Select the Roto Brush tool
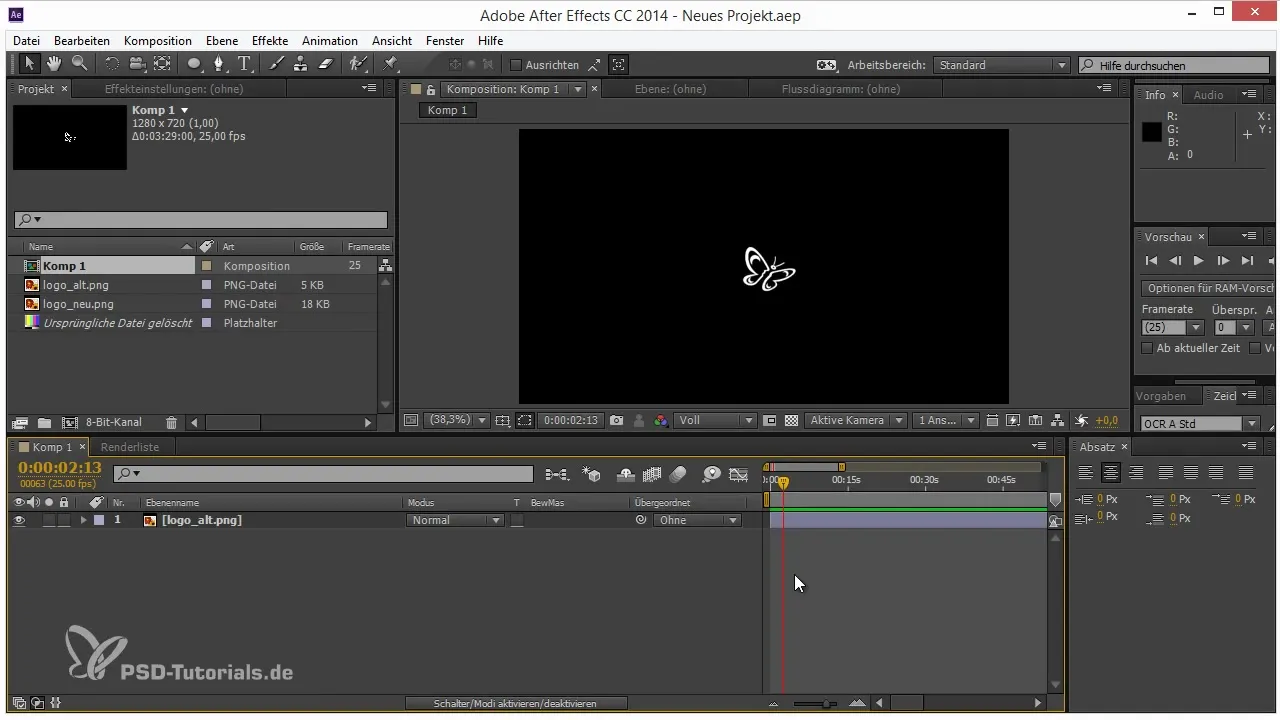1280x720 pixels. [x=357, y=64]
